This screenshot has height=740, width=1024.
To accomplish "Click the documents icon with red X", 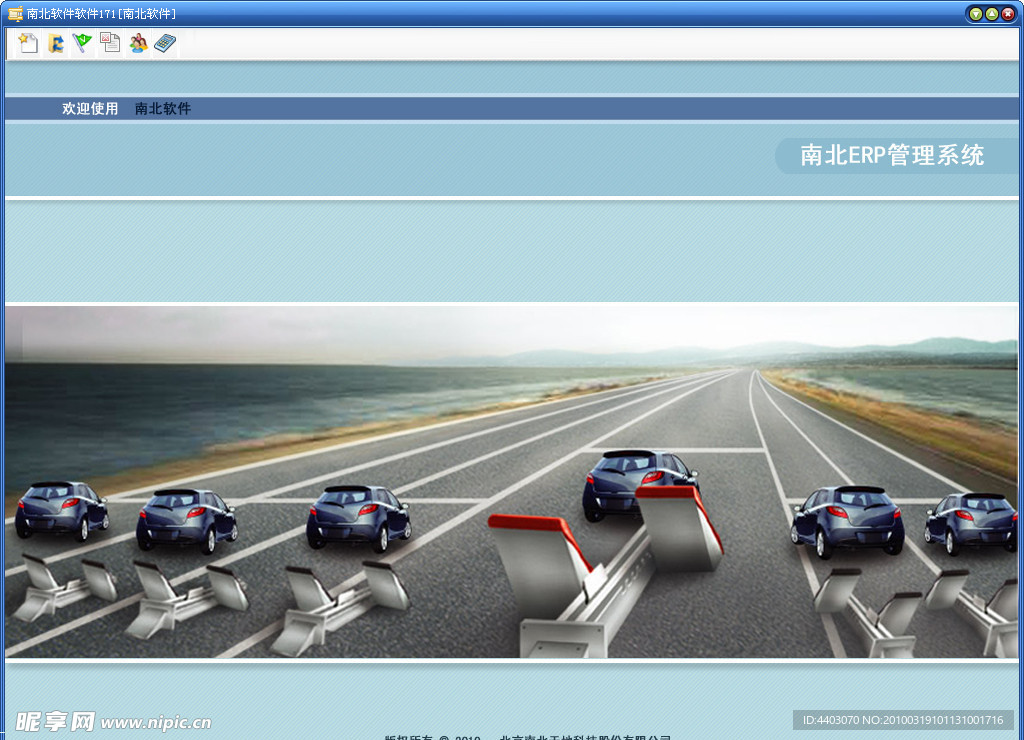I will [x=110, y=43].
